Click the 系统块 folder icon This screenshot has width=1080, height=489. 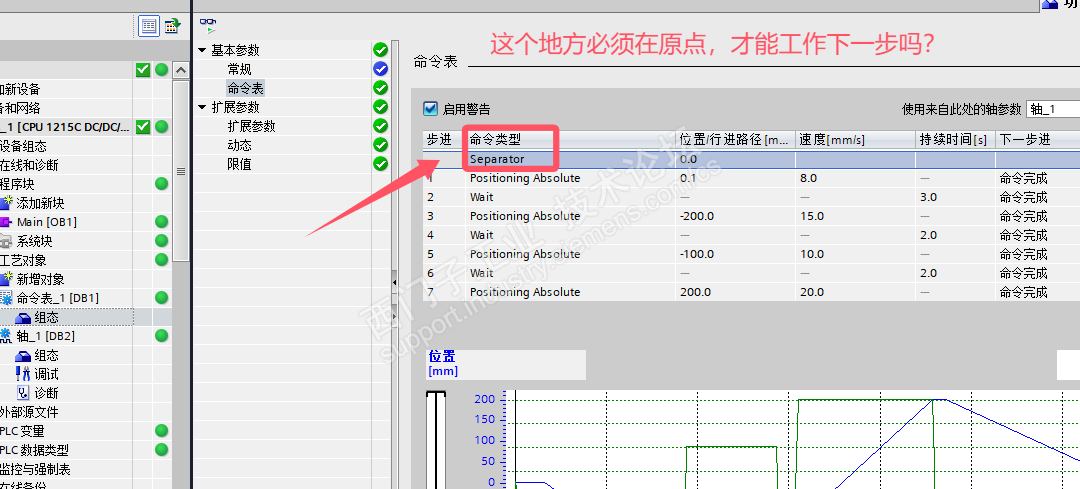point(6,241)
